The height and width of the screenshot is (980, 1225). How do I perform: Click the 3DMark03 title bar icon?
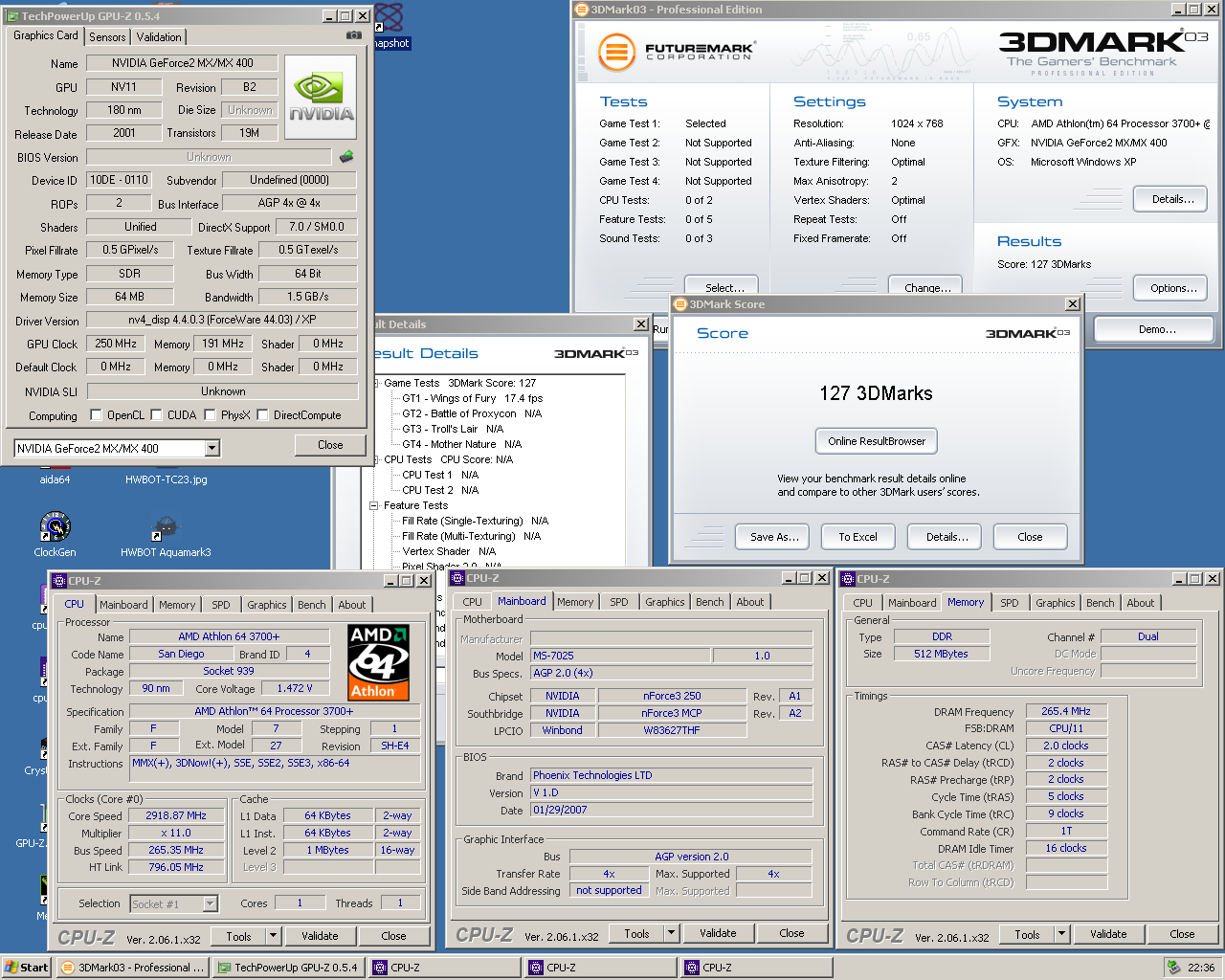581,10
